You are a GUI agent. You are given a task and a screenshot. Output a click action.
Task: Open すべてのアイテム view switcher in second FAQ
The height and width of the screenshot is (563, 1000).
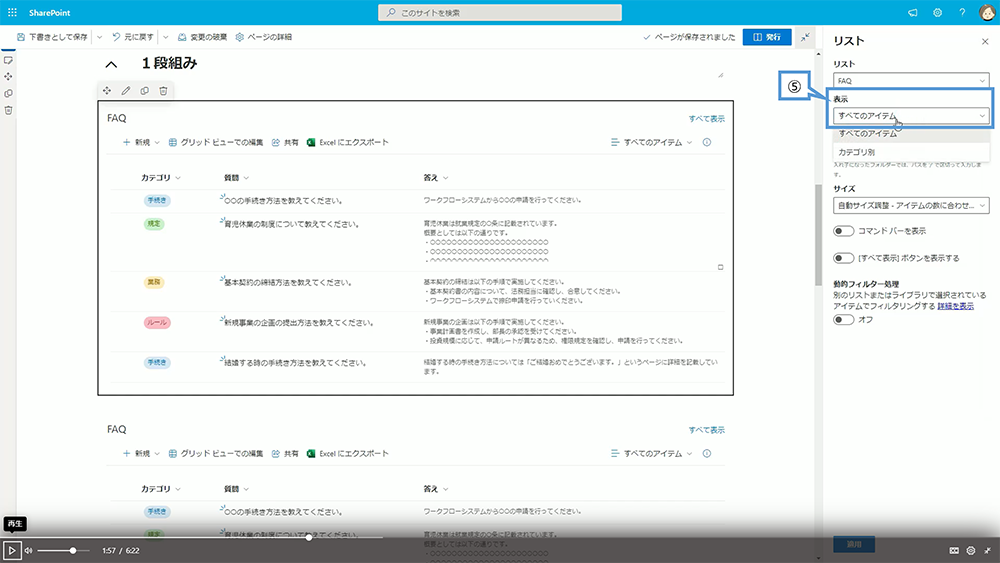[x=651, y=453]
